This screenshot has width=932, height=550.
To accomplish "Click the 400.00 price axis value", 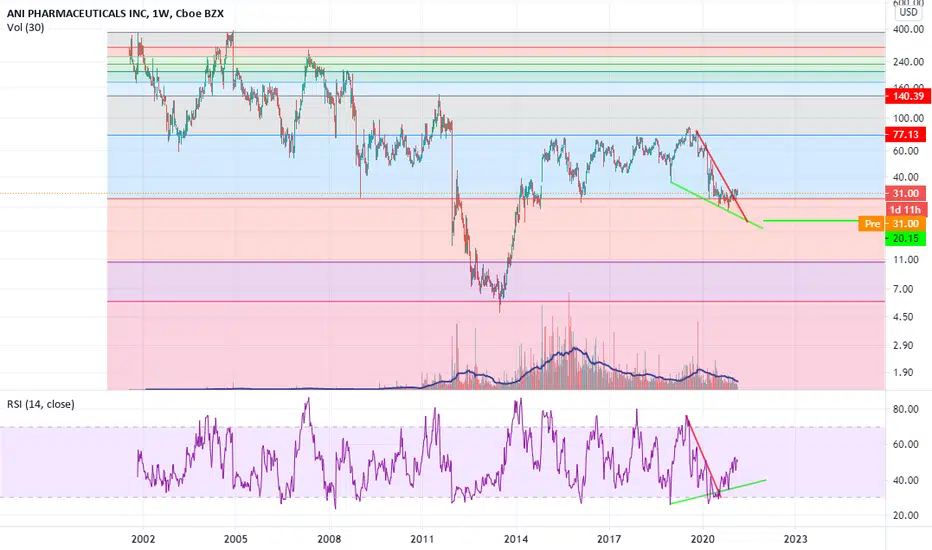I will [908, 29].
